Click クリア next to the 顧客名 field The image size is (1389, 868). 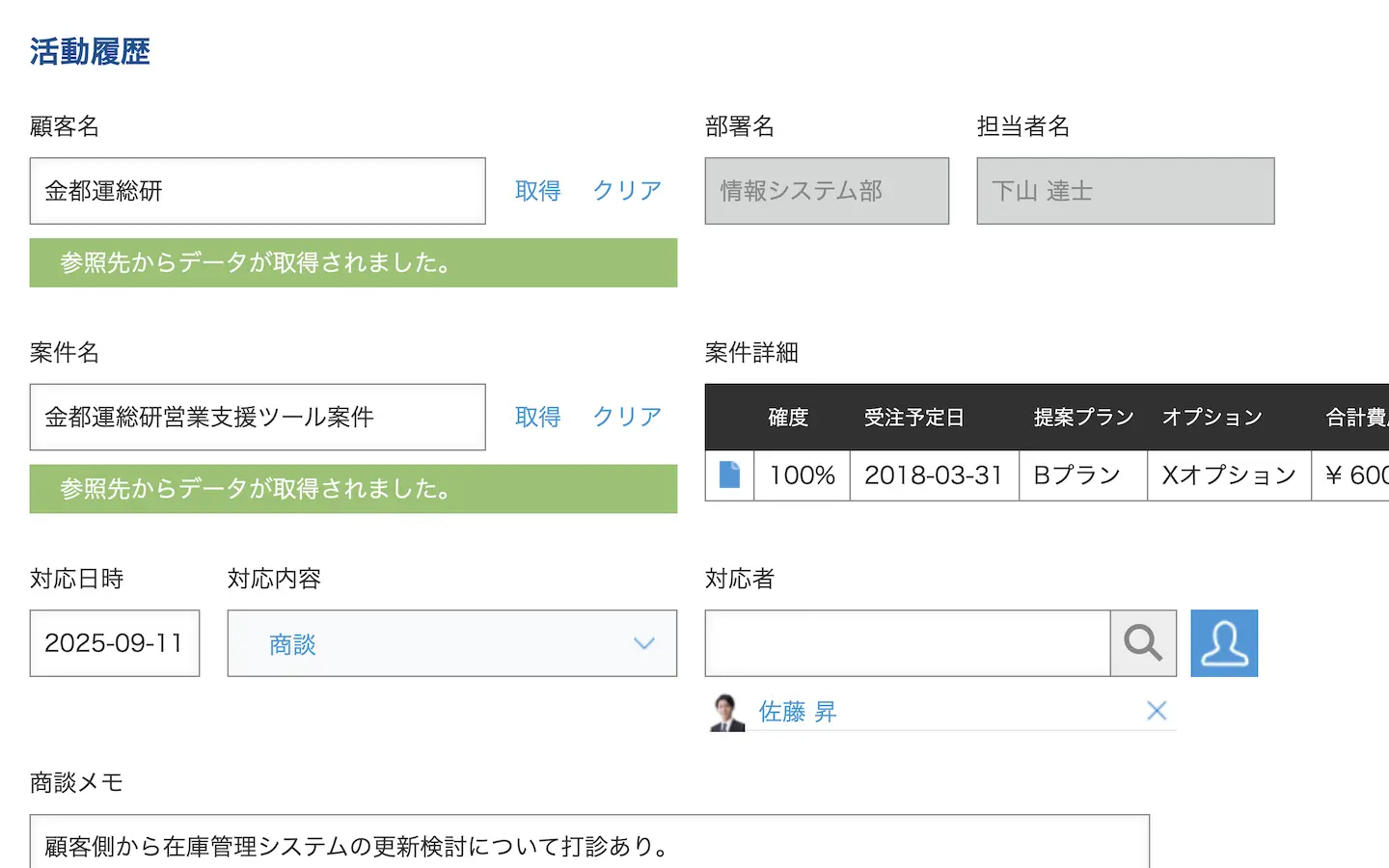click(627, 191)
